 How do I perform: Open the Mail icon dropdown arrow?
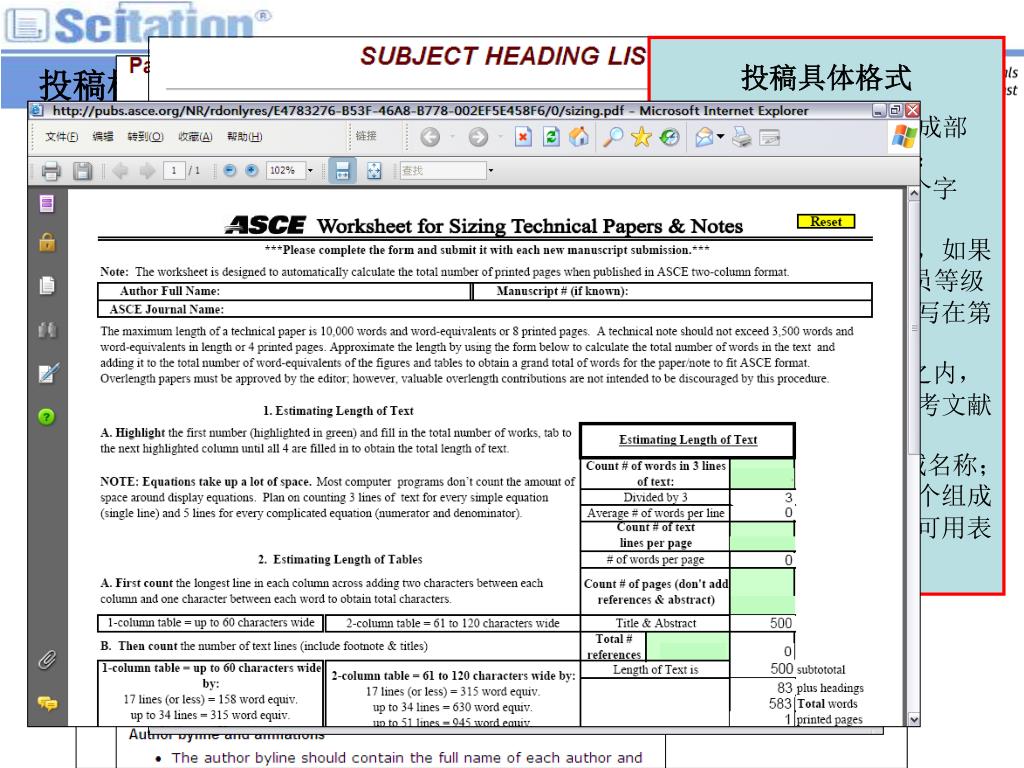pyautogui.click(x=720, y=136)
